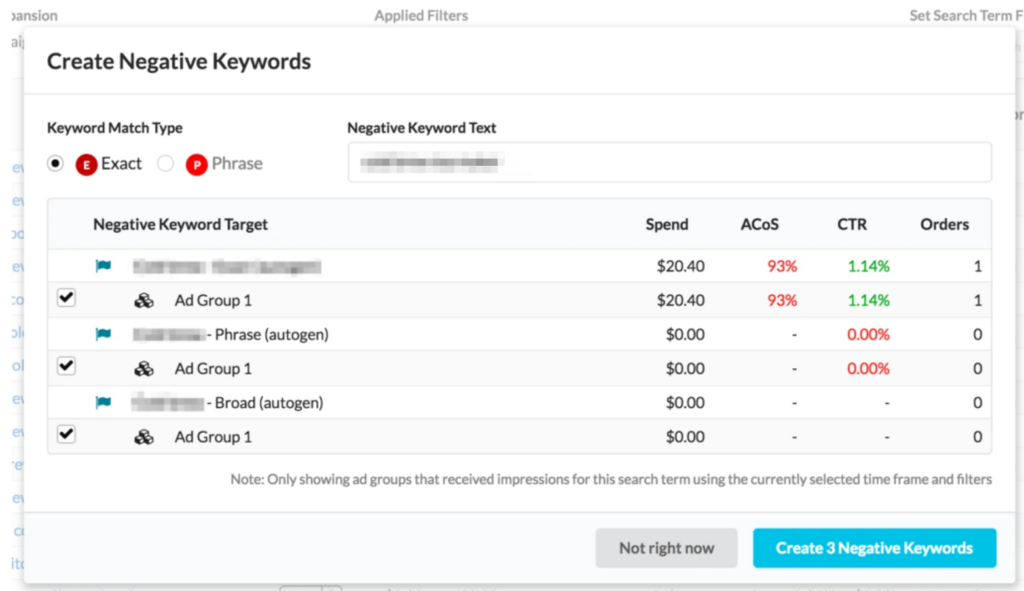1024x591 pixels.
Task: Click the flag icon beside Broad (autogen) campaign
Action: pyautogui.click(x=103, y=403)
